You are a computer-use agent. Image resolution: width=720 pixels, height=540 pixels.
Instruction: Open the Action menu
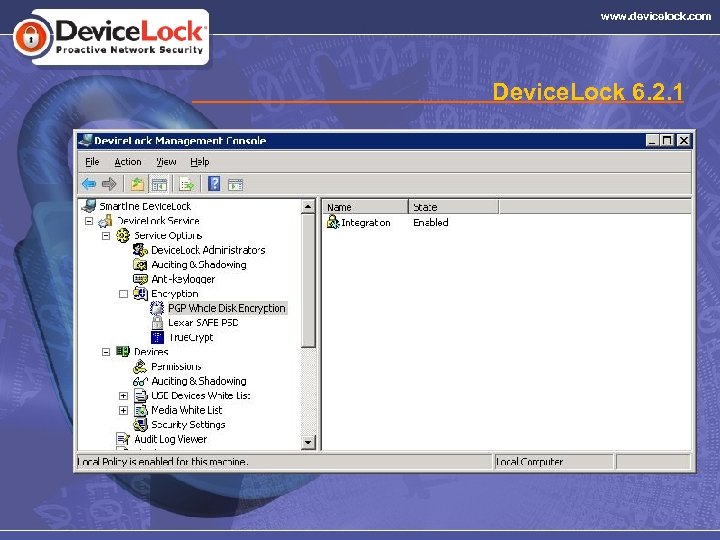tap(128, 162)
